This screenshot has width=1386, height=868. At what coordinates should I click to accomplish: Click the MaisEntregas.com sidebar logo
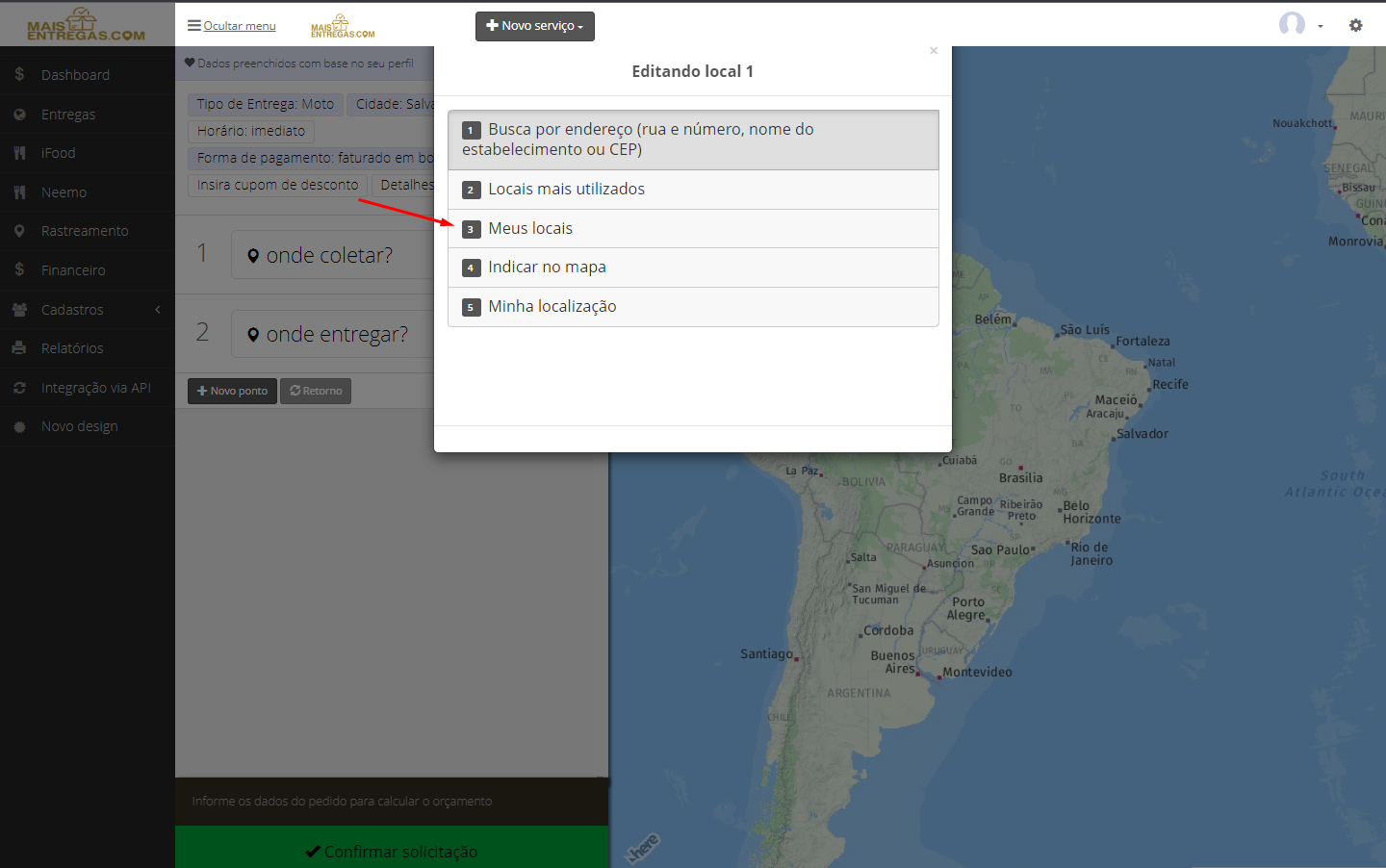86,25
